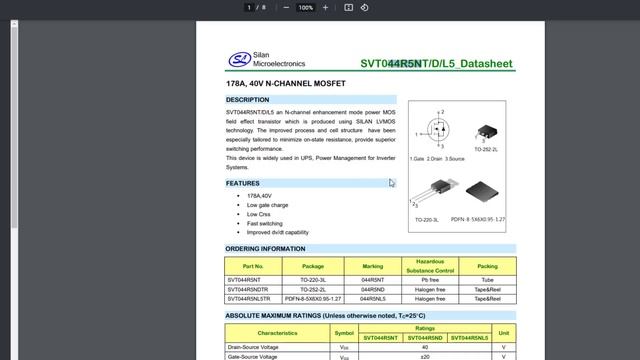The height and width of the screenshot is (360, 640).
Task: Click the Package column header
Action: (x=313, y=266)
